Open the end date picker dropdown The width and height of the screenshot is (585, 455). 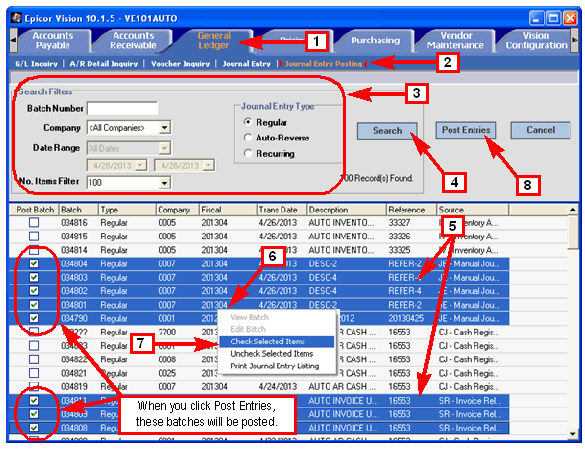tap(209, 165)
